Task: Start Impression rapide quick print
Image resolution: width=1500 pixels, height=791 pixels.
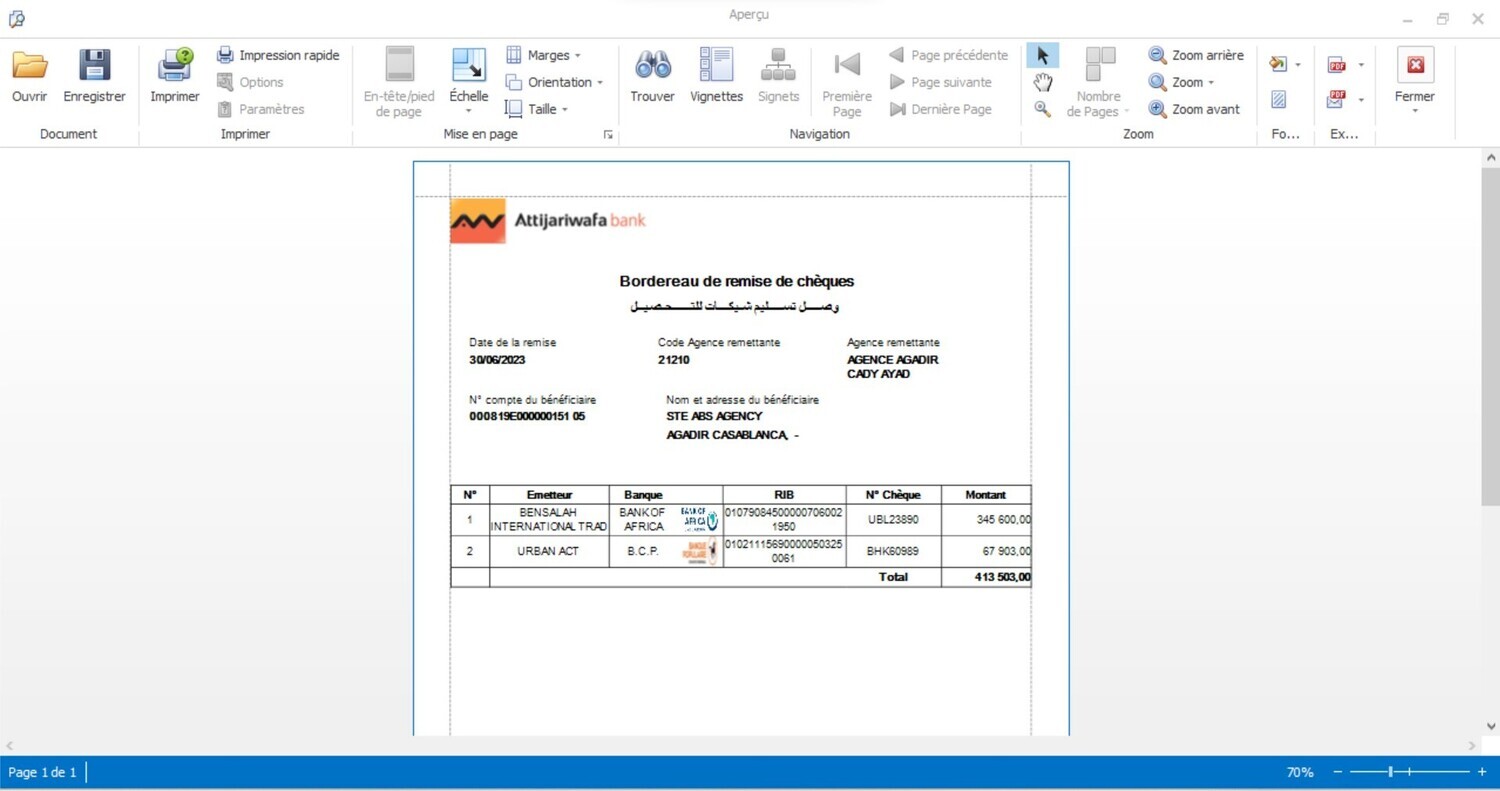Action: click(x=278, y=55)
